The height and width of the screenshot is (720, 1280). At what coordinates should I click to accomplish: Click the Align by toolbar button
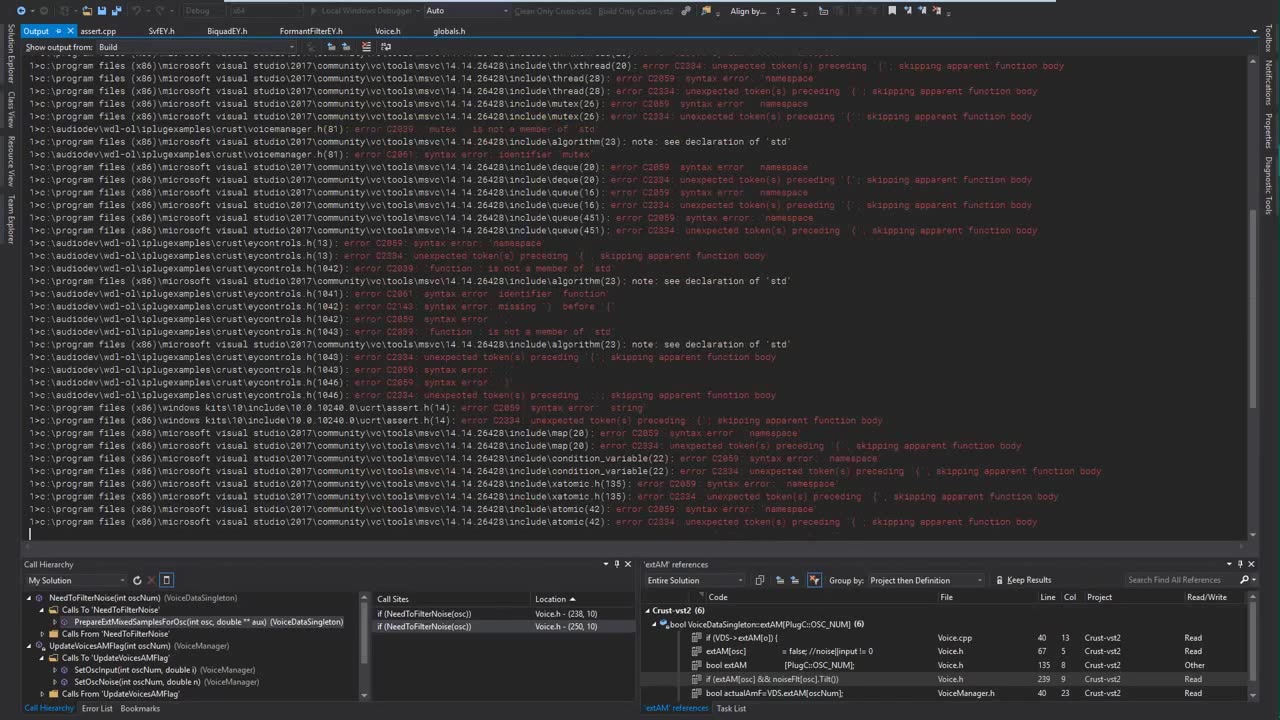pos(748,11)
